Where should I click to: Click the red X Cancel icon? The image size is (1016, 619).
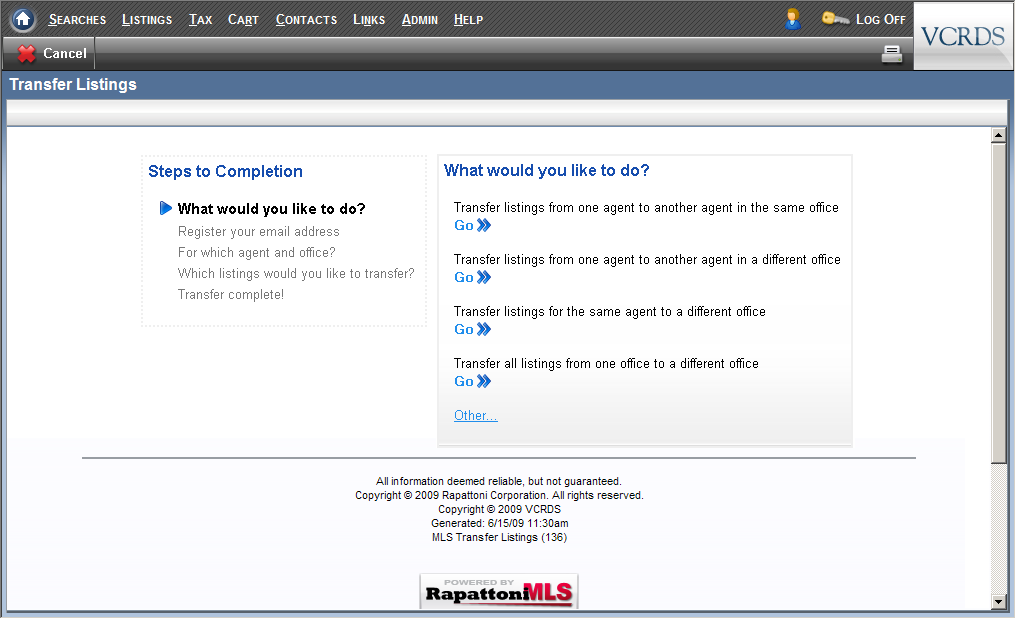(x=27, y=54)
